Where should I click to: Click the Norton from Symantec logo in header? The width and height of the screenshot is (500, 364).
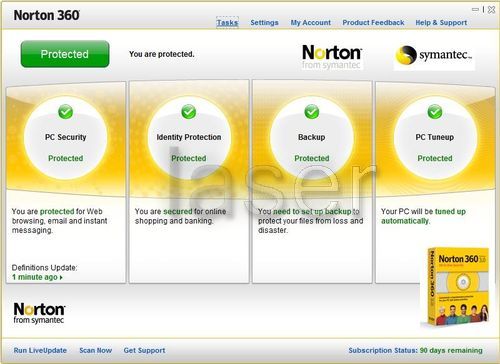coord(331,57)
